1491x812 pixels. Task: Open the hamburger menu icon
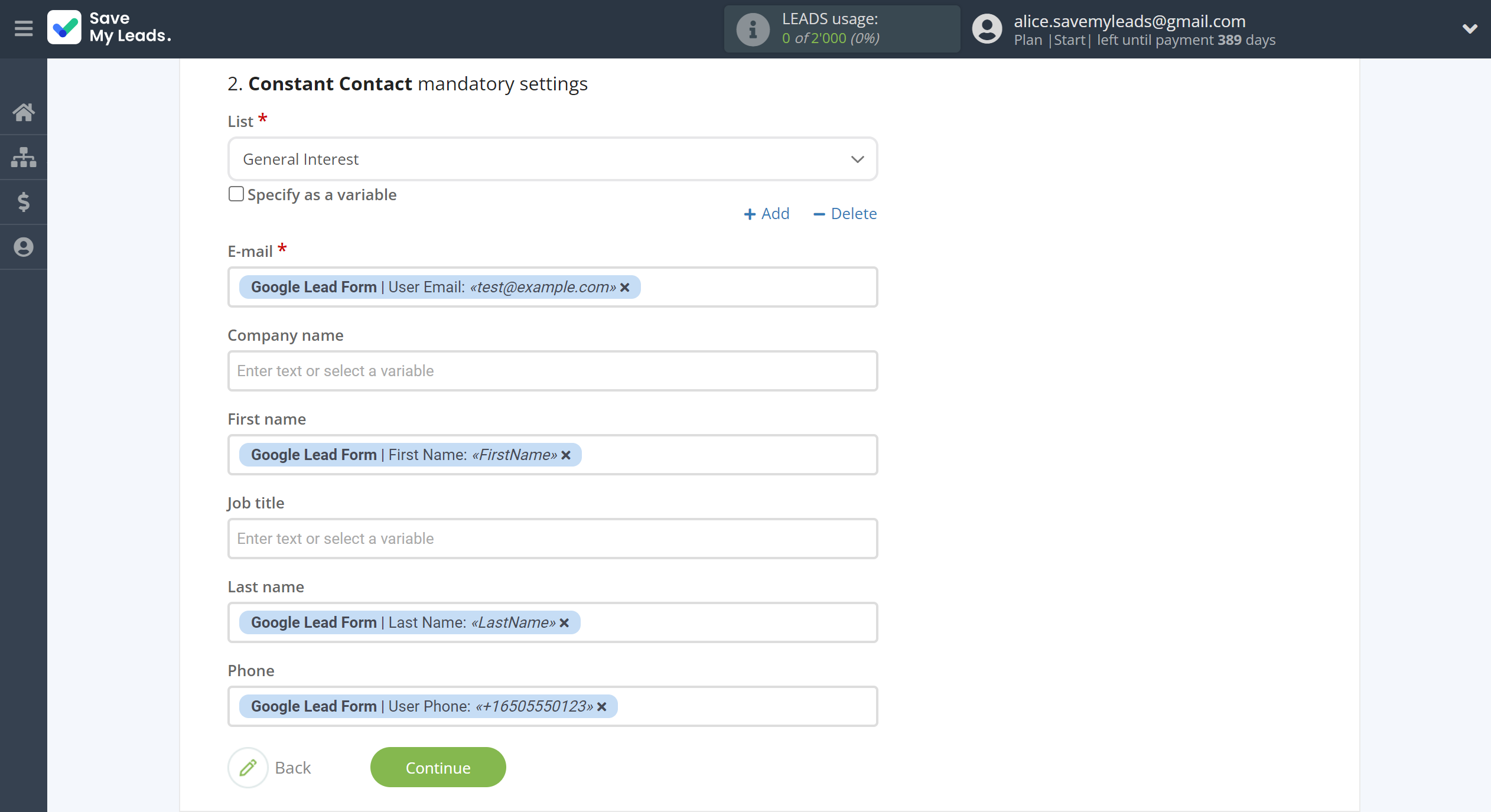point(24,28)
